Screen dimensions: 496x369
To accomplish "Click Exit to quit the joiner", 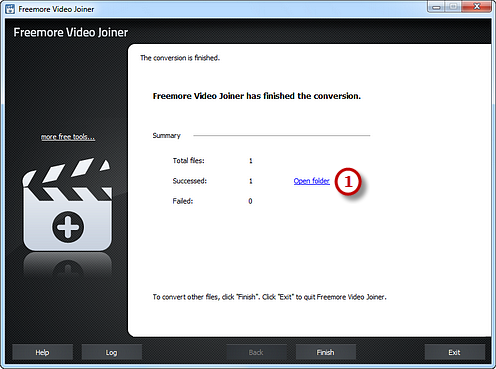I will [454, 352].
